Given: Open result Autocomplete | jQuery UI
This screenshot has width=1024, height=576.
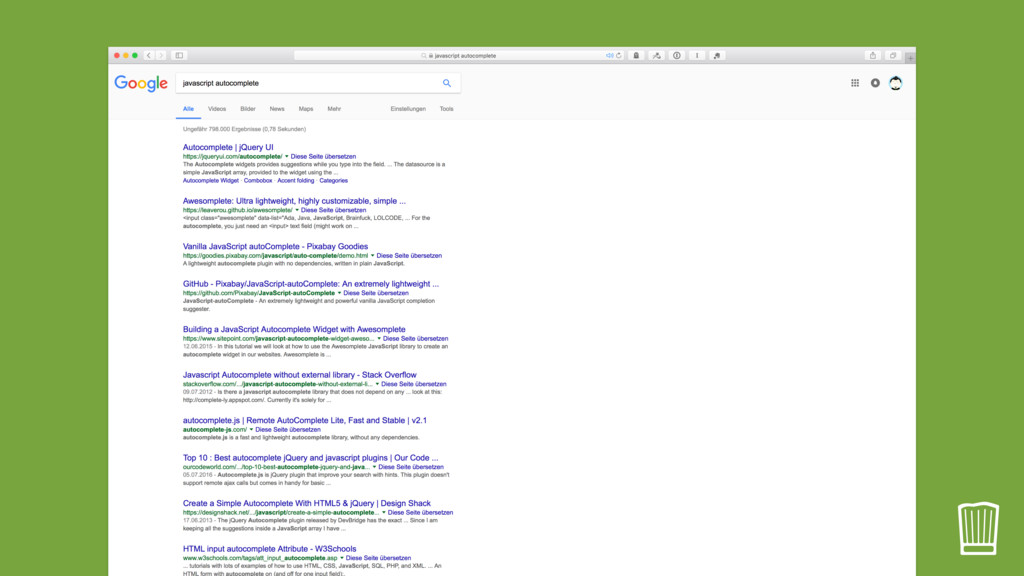Looking at the screenshot, I should 228,148.
